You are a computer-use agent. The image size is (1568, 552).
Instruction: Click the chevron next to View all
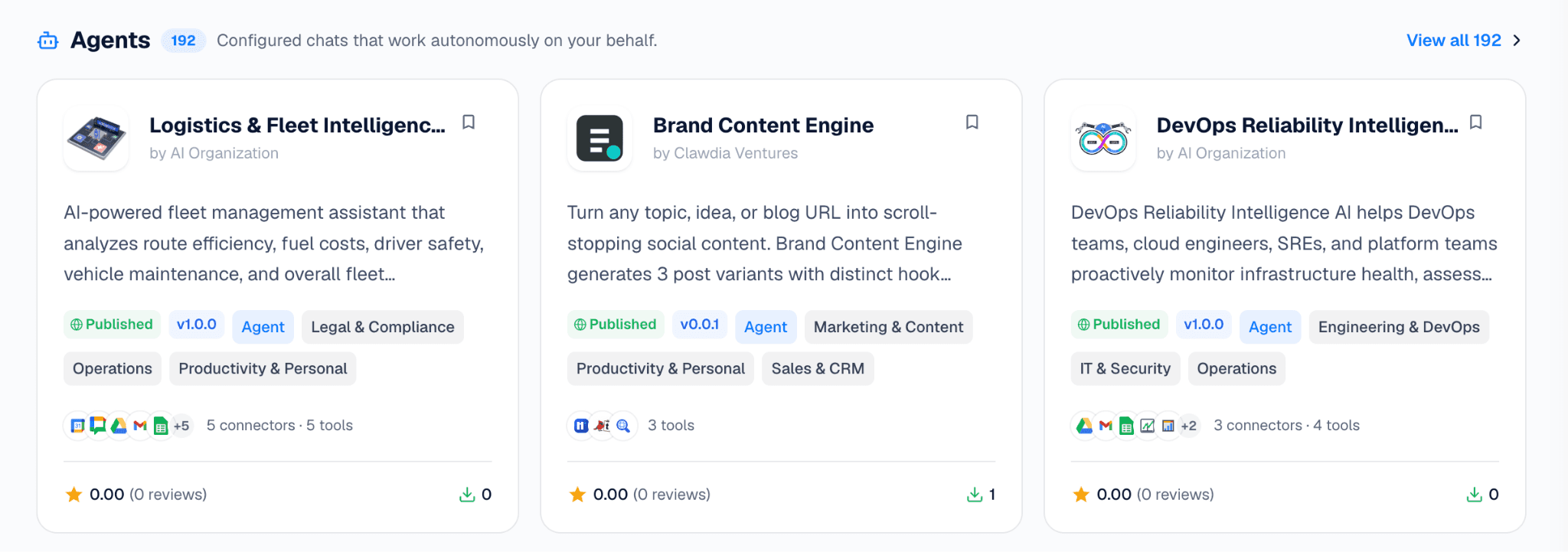click(x=1517, y=41)
